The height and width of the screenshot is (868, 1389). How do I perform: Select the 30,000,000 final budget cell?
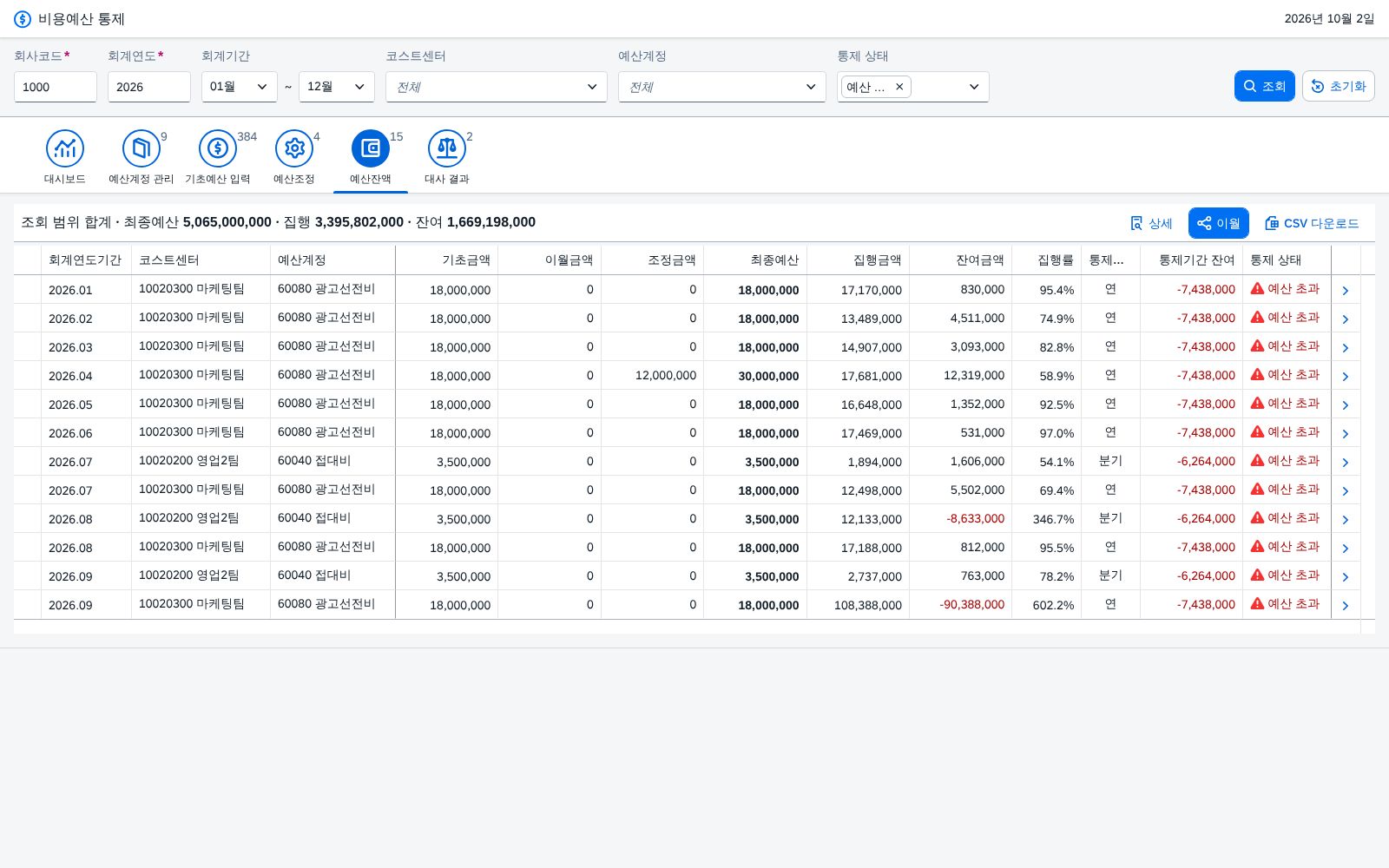pyautogui.click(x=755, y=376)
